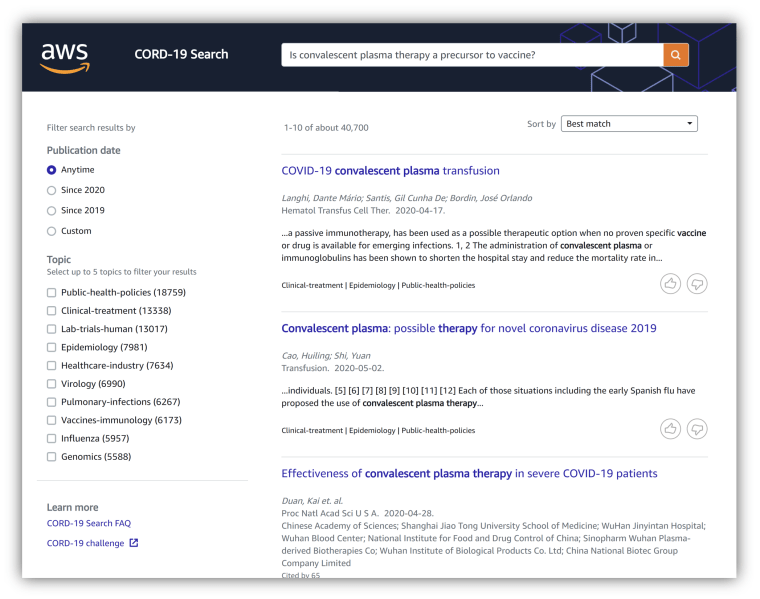The height and width of the screenshot is (599, 760).
Task: Click the search query input field
Action: (472, 55)
